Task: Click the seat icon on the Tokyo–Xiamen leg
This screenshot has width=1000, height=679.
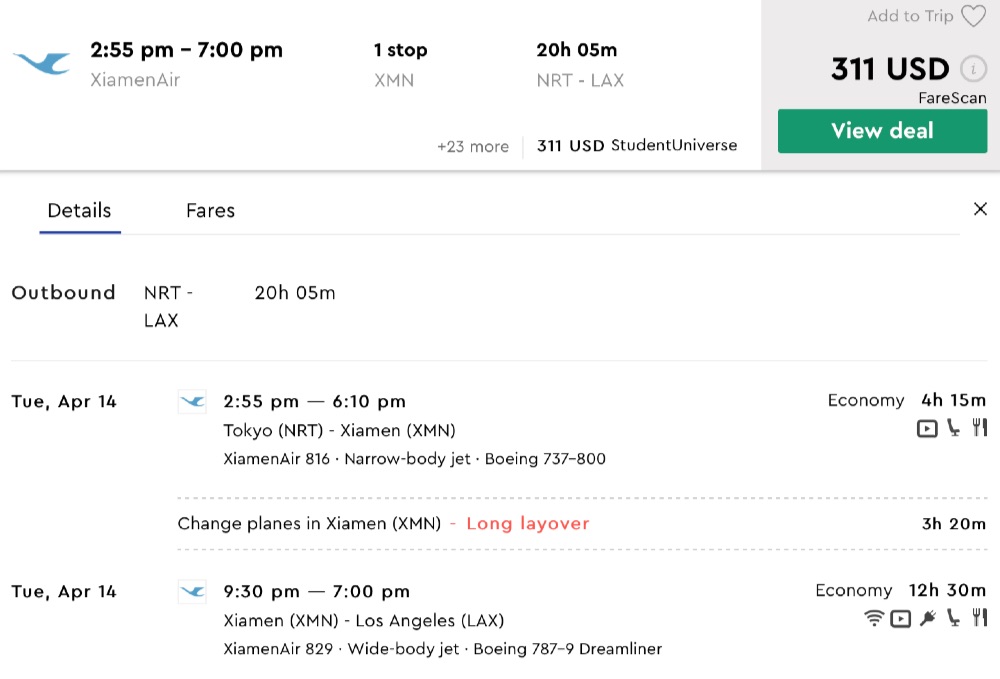Action: (954, 428)
